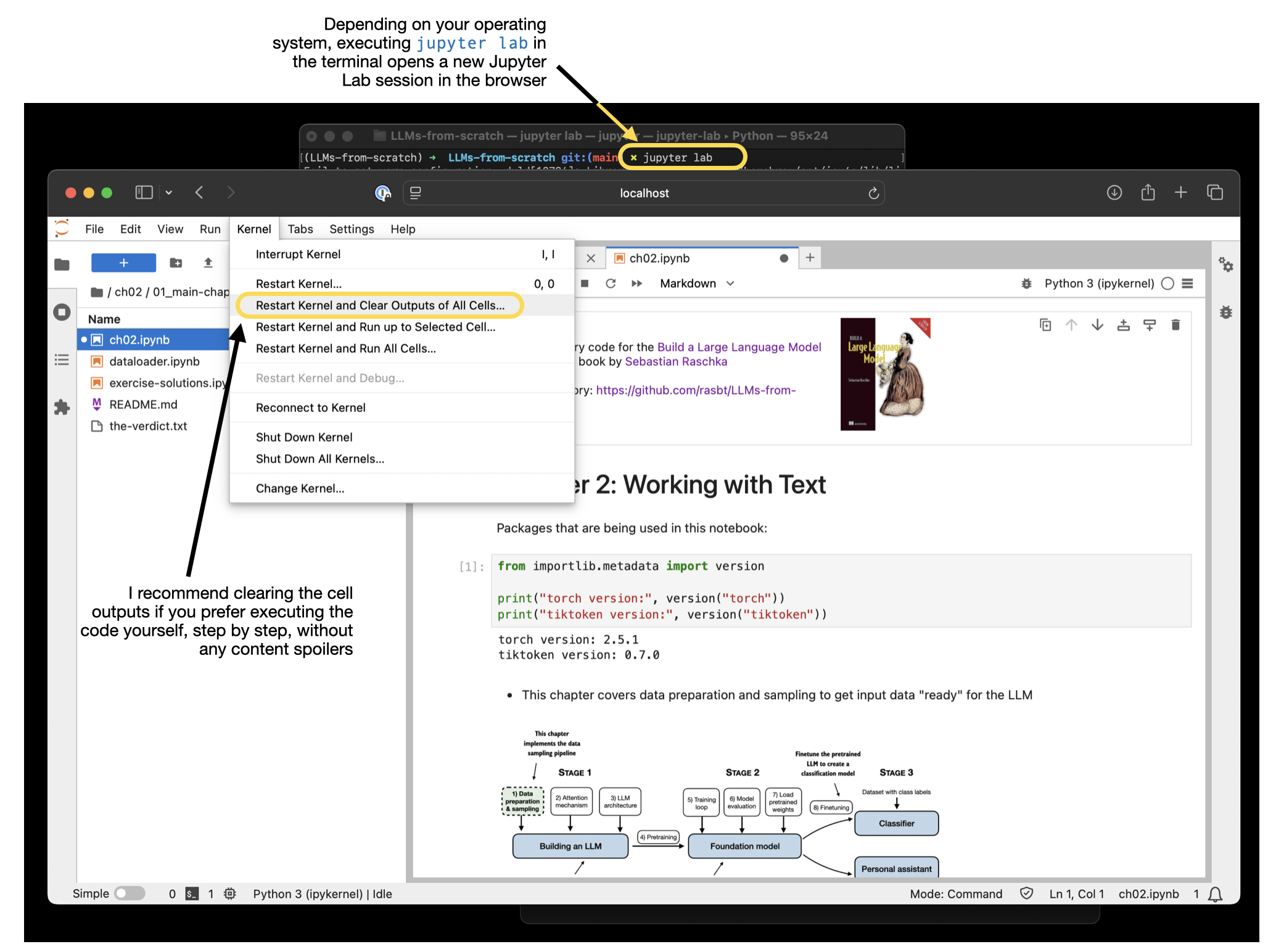Click the notebook toolbar hamburger menu icon

pyautogui.click(x=1188, y=283)
